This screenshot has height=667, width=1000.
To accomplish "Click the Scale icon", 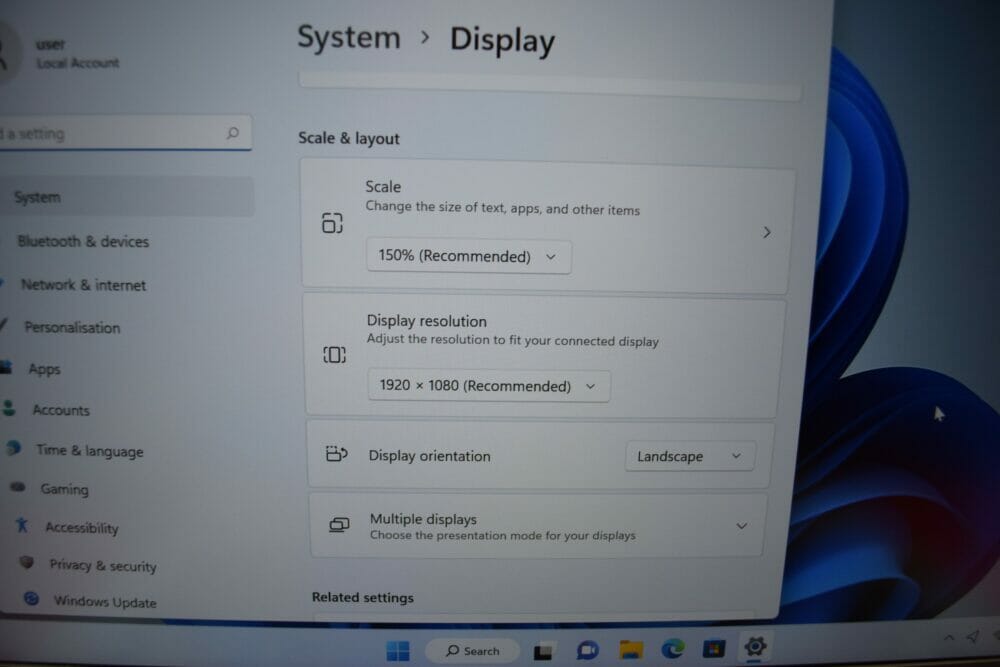I will pyautogui.click(x=332, y=223).
